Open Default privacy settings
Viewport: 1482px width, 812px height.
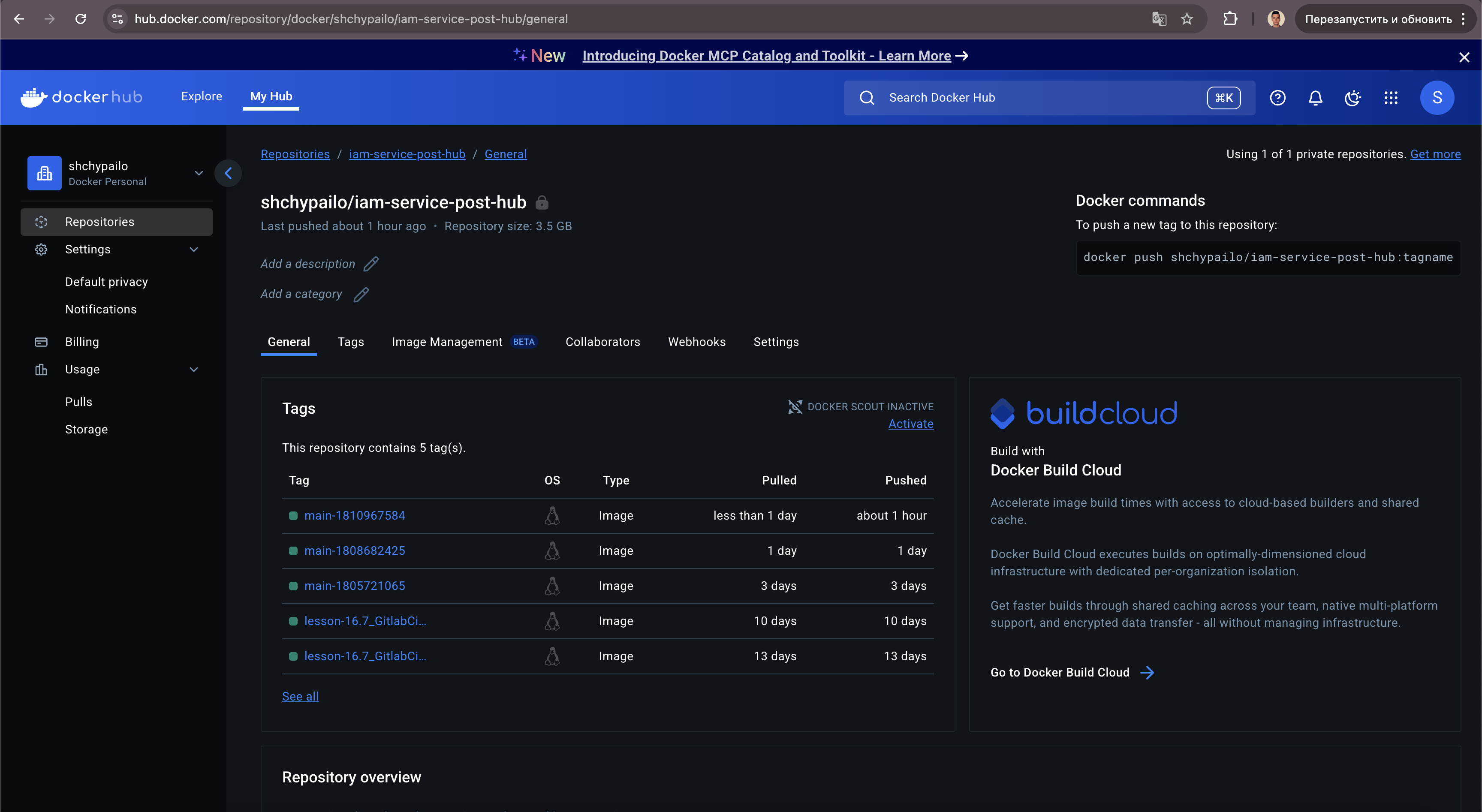(106, 282)
